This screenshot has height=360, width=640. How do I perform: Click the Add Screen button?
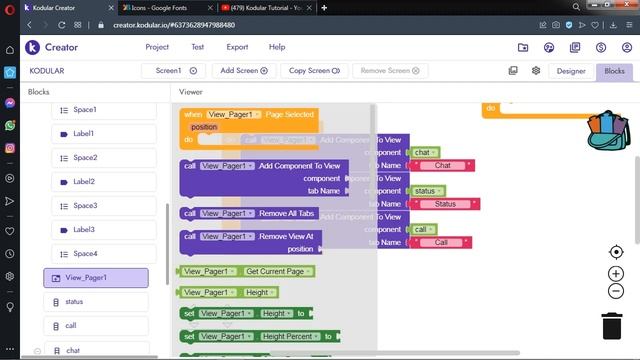[244, 71]
